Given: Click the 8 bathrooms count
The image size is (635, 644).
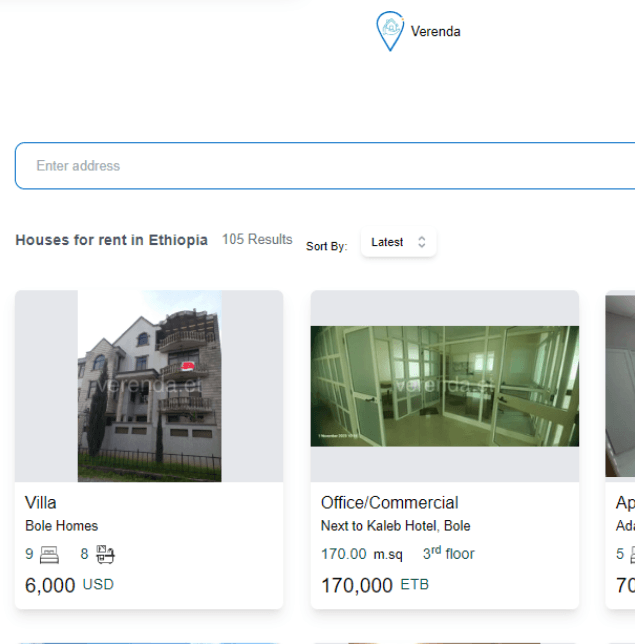Looking at the screenshot, I should click(x=84, y=554).
